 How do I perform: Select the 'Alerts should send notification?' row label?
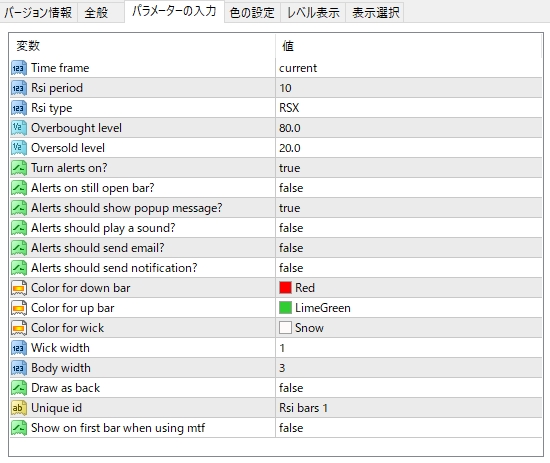coord(114,268)
